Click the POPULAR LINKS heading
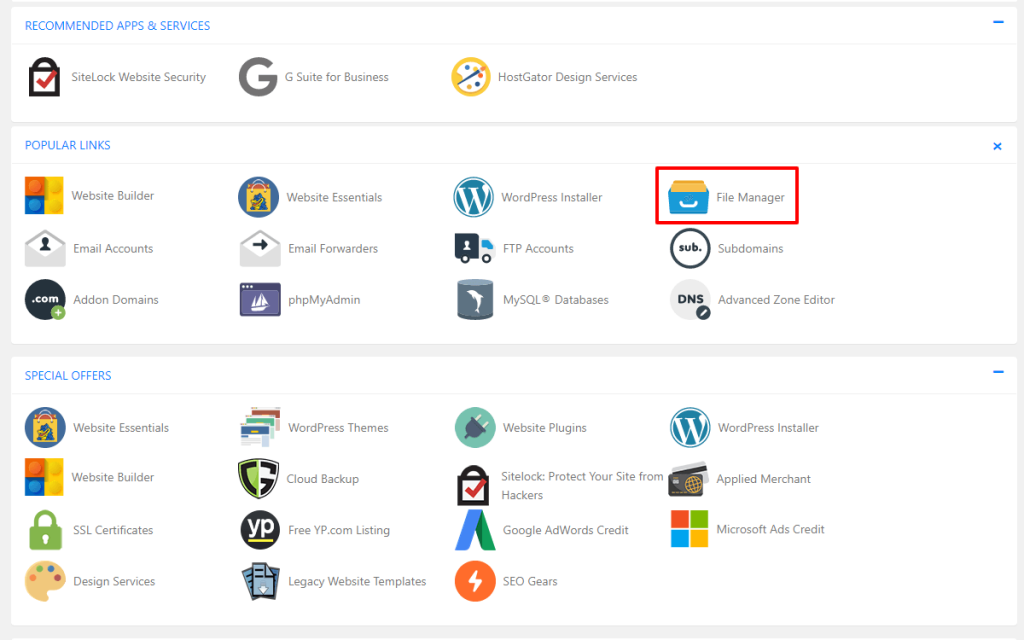Image resolution: width=1024 pixels, height=640 pixels. tap(67, 145)
